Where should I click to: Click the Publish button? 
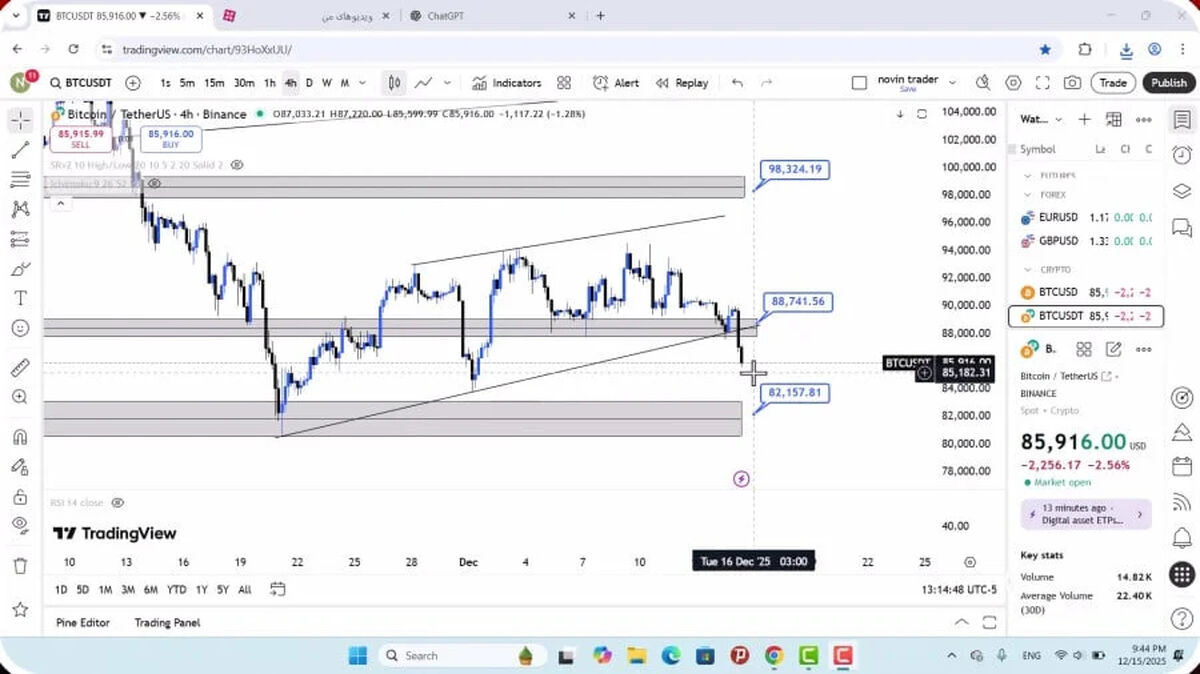click(x=1168, y=83)
